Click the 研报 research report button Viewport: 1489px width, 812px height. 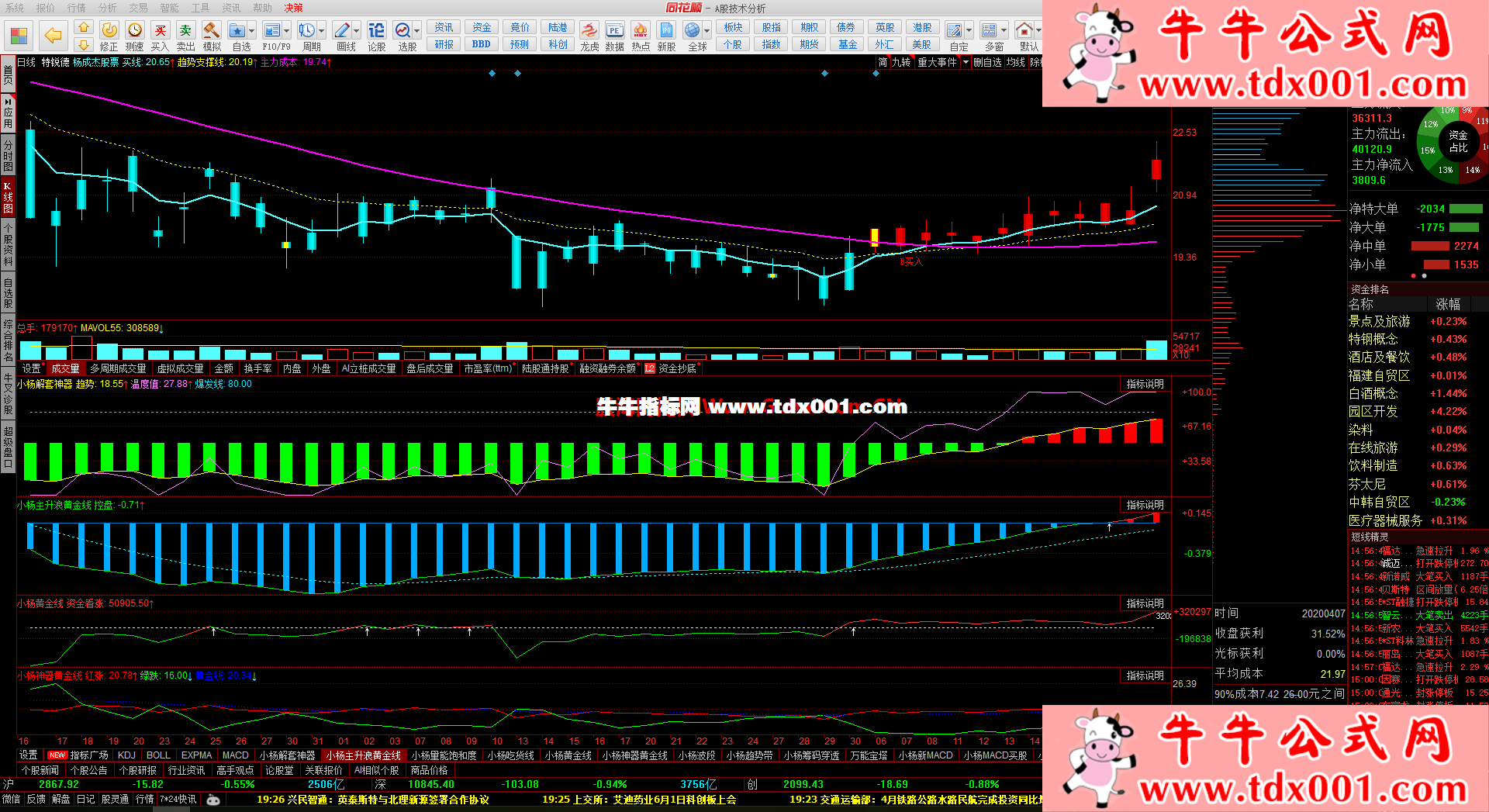(x=444, y=44)
